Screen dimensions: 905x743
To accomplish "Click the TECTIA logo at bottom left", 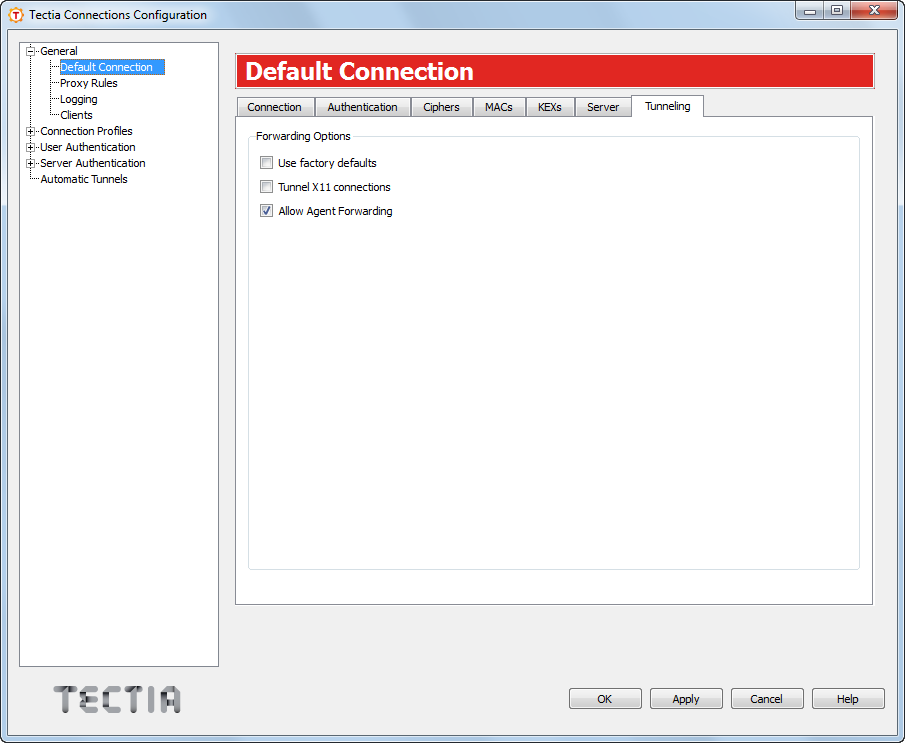I will coord(116,700).
